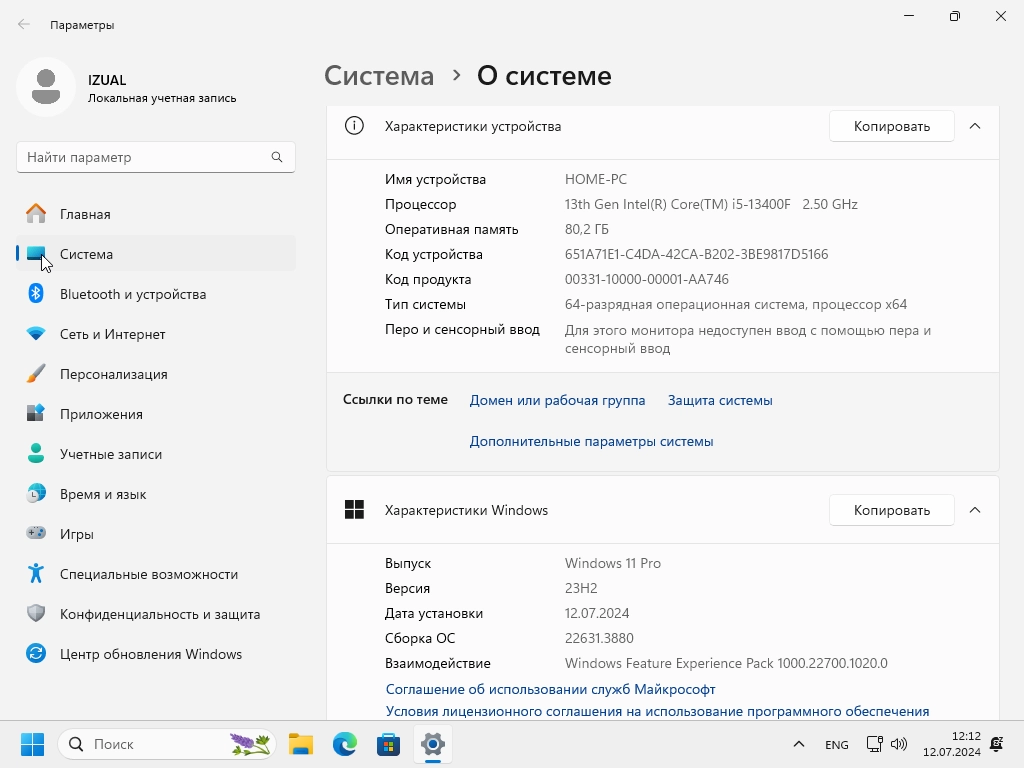Click the Apps icon in sidebar
Screen dimensions: 1024x768
tap(36, 414)
